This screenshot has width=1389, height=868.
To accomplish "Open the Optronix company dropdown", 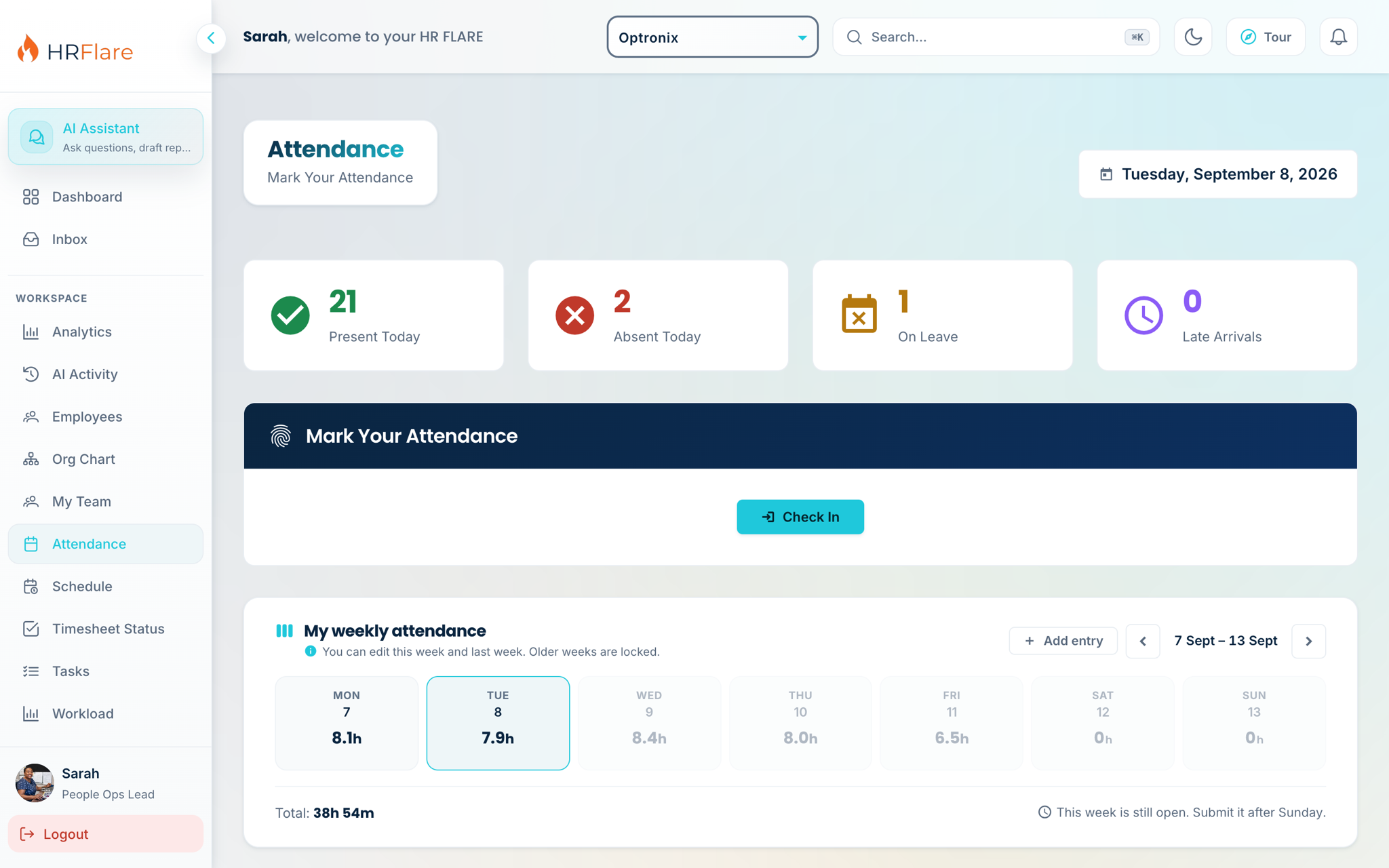I will point(712,37).
